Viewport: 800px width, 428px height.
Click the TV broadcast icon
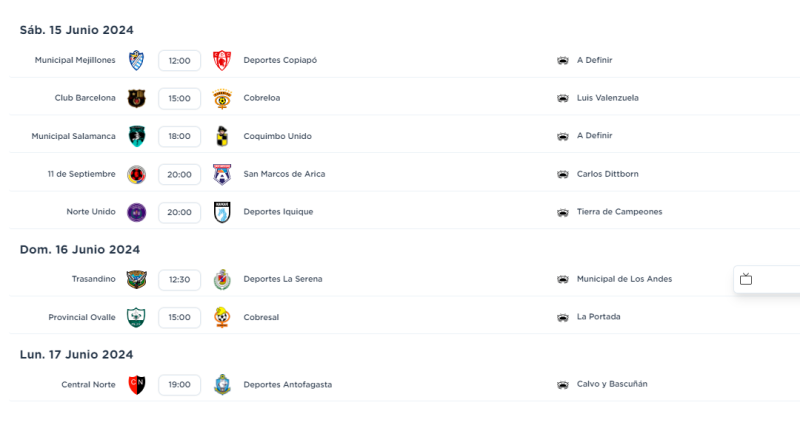[746, 279]
